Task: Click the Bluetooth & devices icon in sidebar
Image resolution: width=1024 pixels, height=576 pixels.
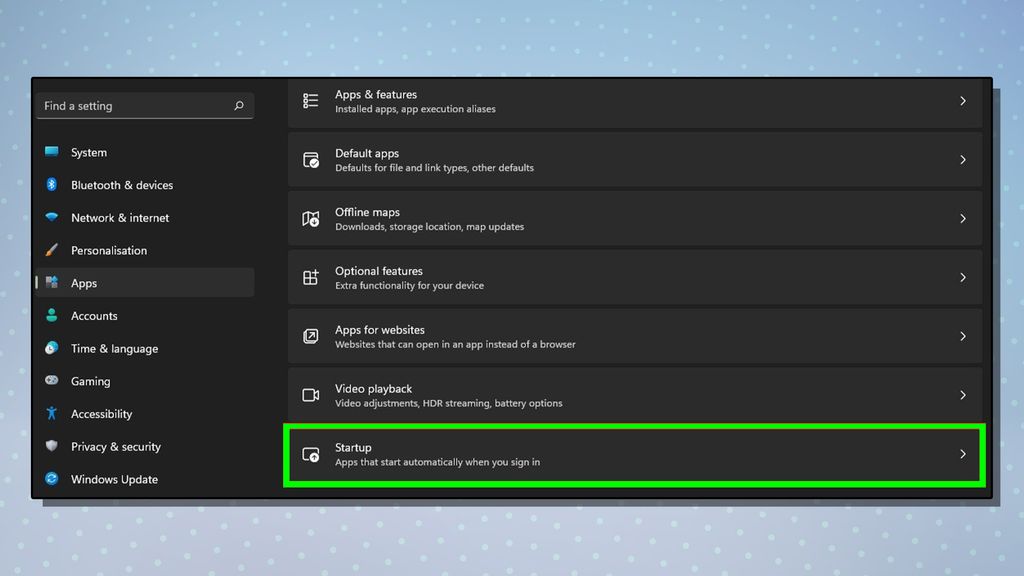Action: coord(53,185)
